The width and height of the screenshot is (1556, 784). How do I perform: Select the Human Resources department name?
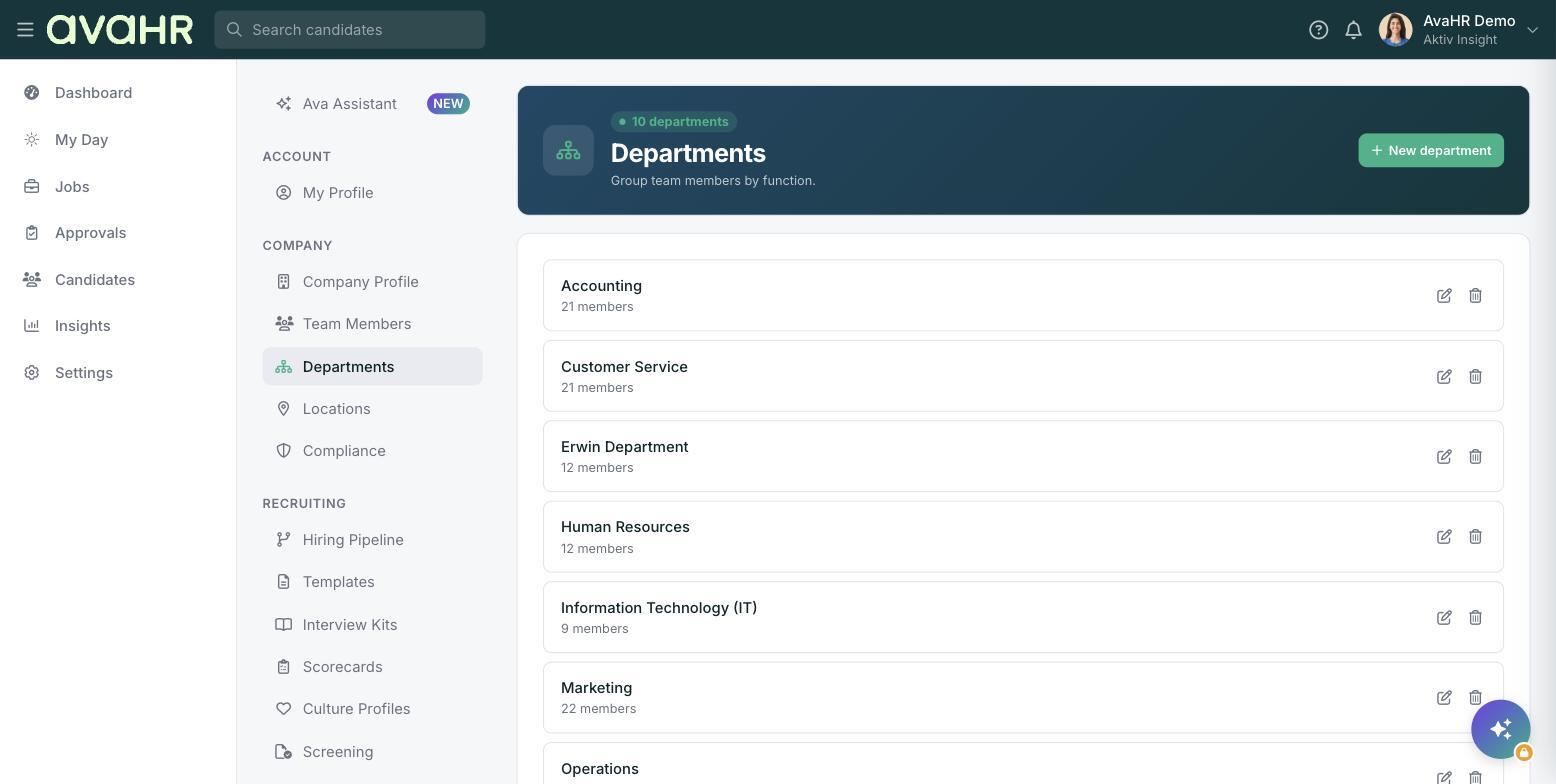625,527
